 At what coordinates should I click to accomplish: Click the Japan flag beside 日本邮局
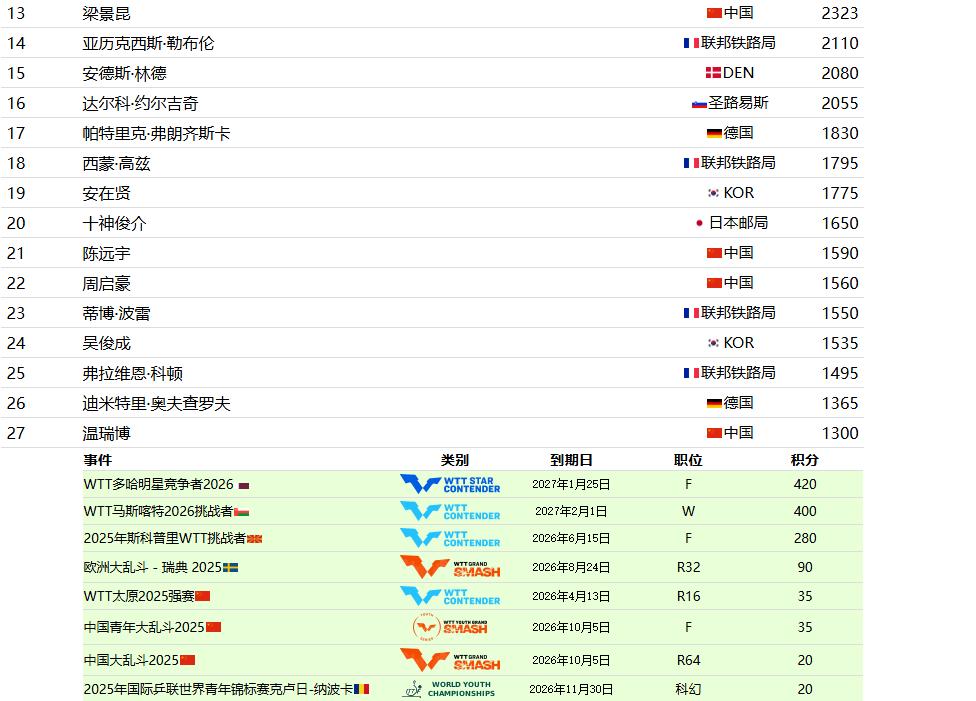coord(699,223)
